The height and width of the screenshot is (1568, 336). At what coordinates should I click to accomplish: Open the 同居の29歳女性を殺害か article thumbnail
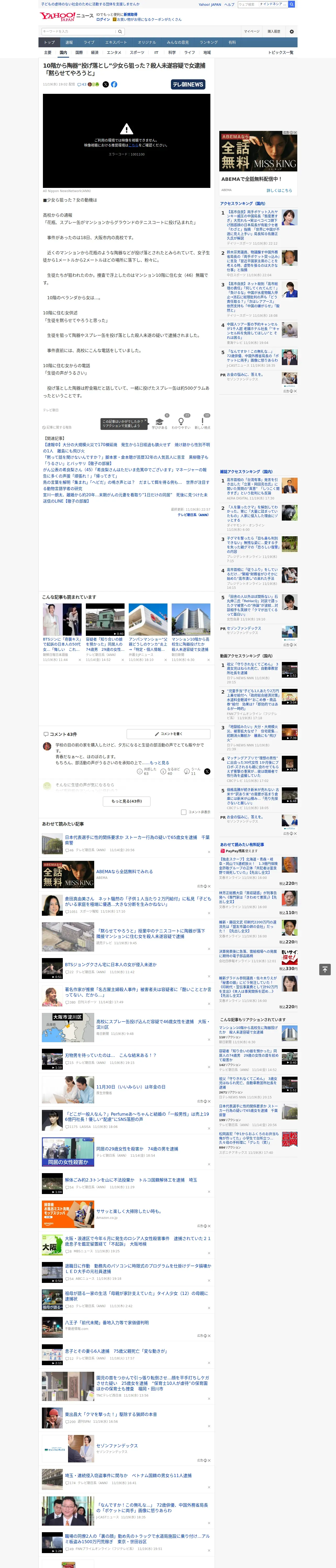tap(68, 1151)
